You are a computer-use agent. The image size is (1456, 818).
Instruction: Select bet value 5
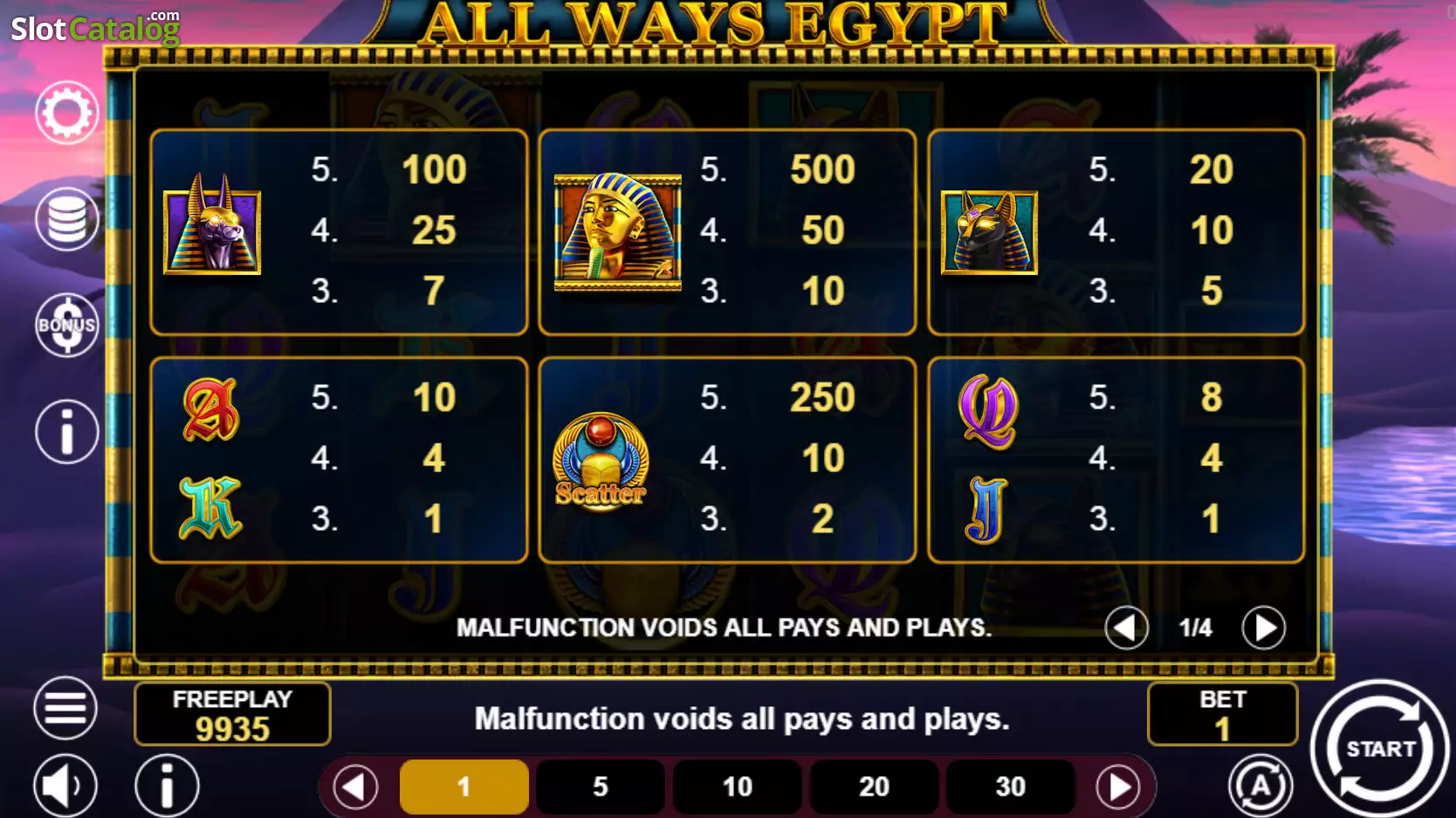pos(601,787)
